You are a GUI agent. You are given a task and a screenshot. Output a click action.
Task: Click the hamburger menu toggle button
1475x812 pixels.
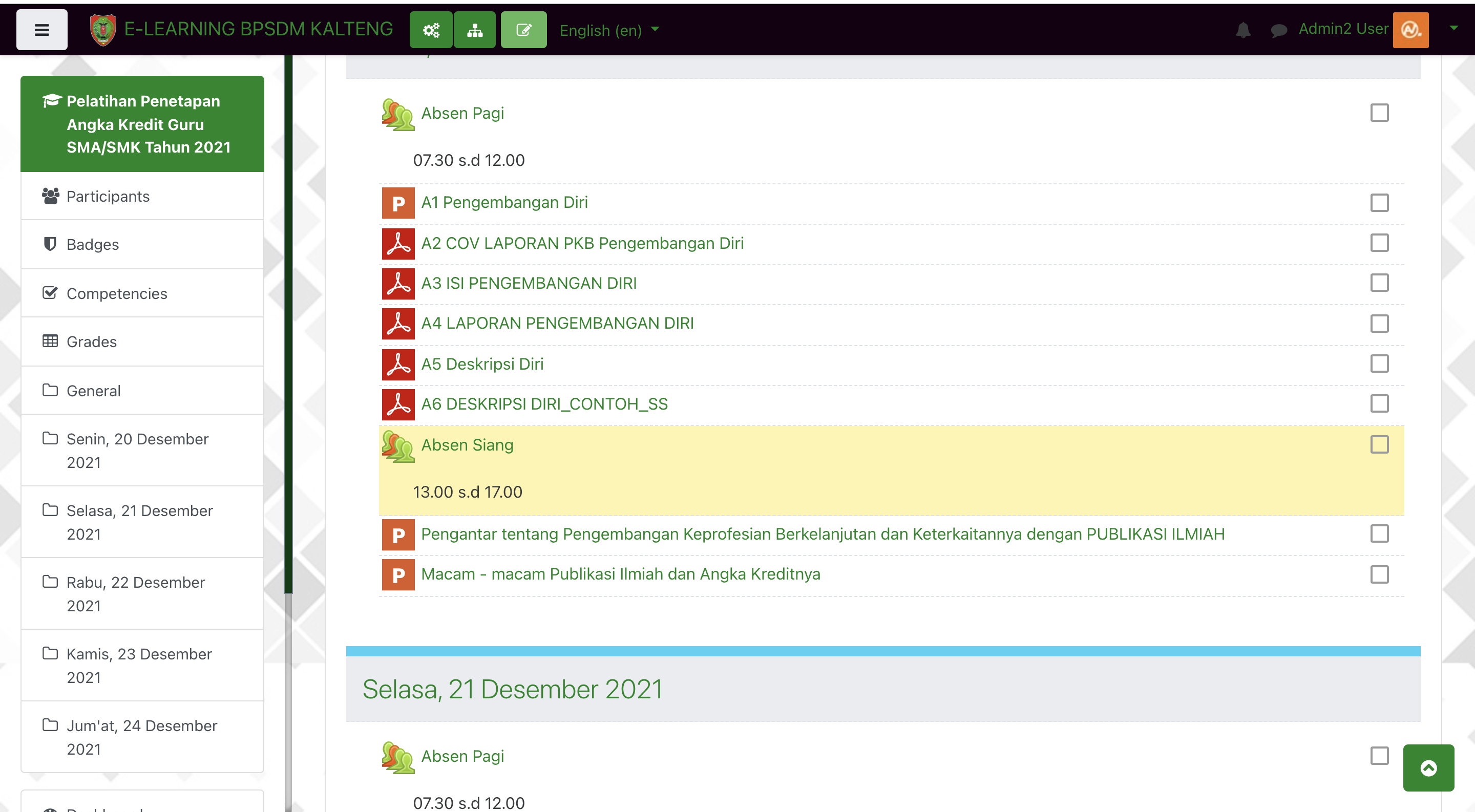click(41, 30)
